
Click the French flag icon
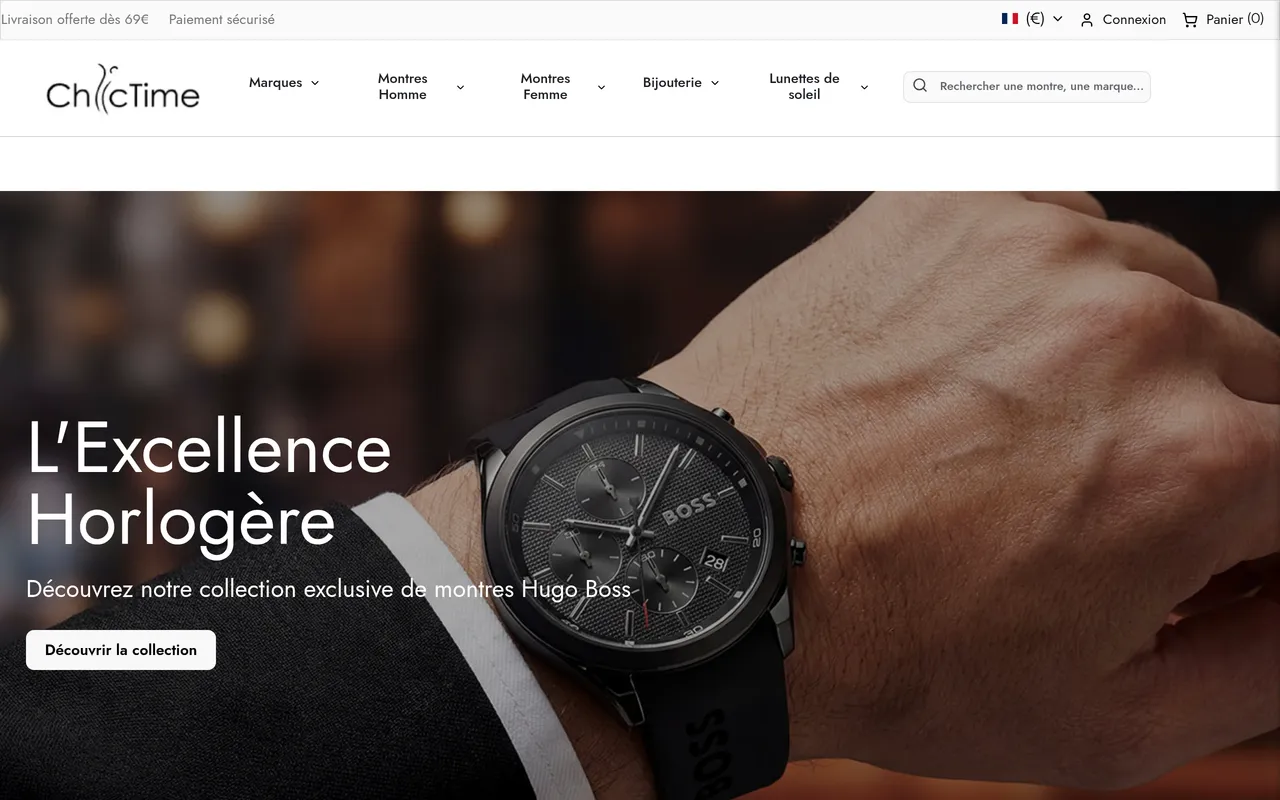[1010, 19]
